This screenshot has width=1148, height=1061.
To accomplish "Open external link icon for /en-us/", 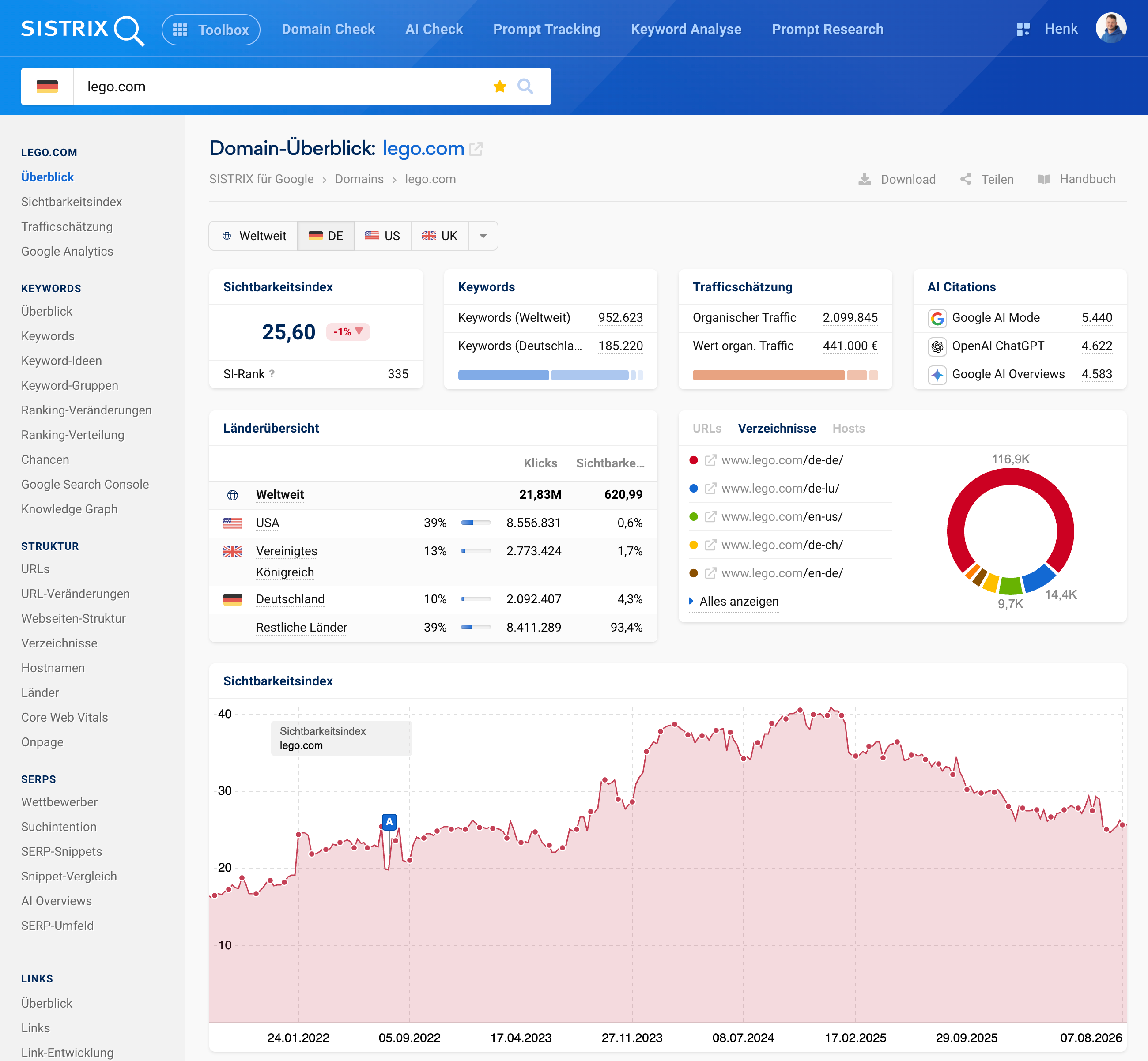I will [x=710, y=517].
